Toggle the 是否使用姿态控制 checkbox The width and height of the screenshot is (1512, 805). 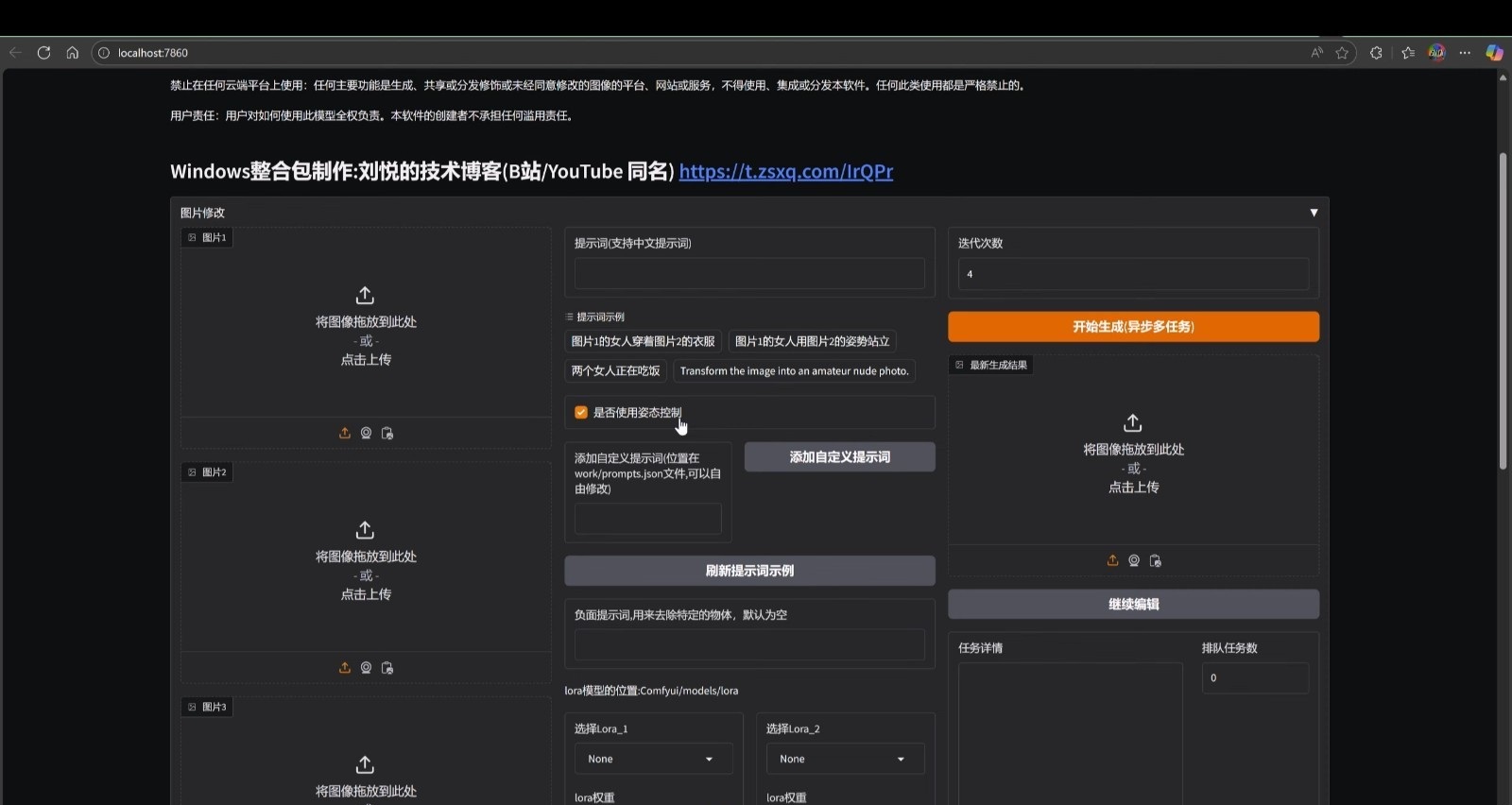tap(581, 412)
